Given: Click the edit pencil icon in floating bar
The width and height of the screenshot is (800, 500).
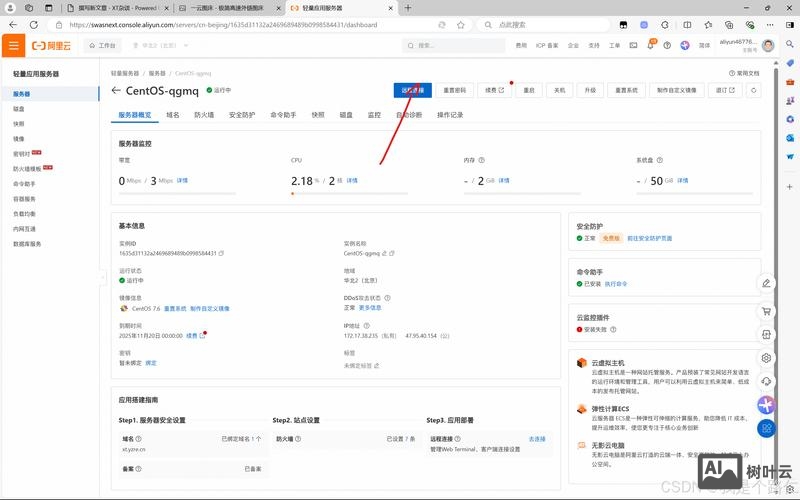Looking at the screenshot, I should click(x=766, y=283).
